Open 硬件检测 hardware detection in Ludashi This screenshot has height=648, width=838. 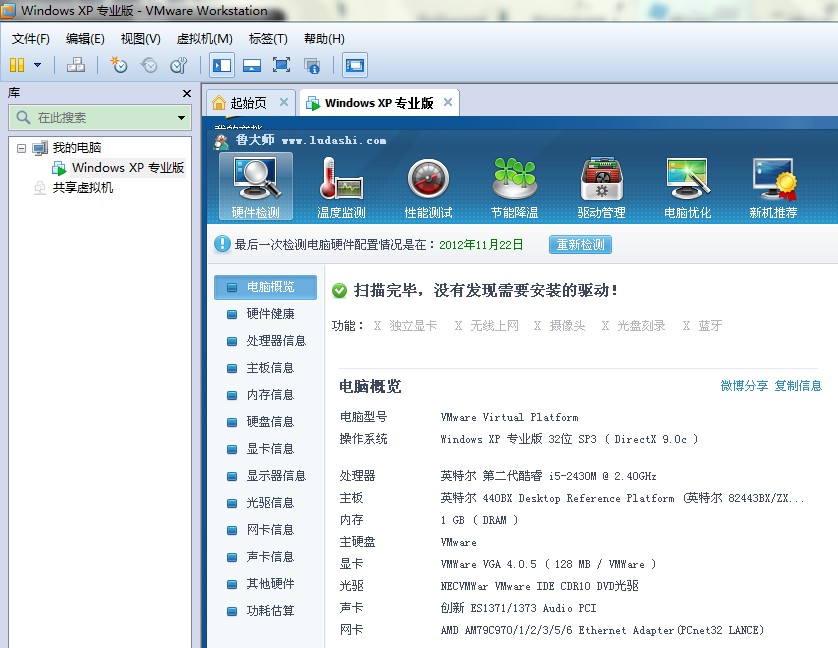(255, 187)
